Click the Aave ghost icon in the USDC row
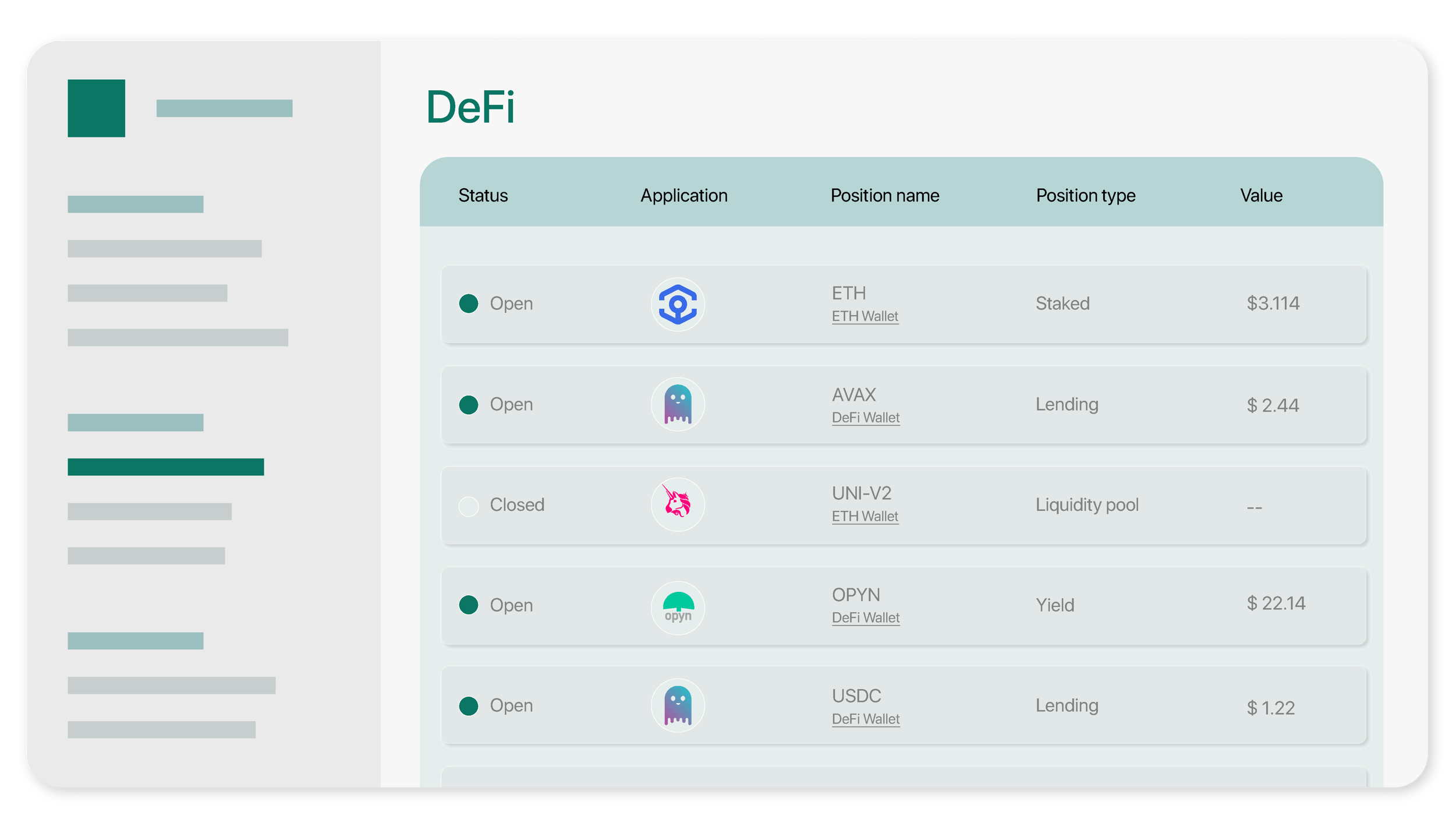1456x826 pixels. point(678,705)
